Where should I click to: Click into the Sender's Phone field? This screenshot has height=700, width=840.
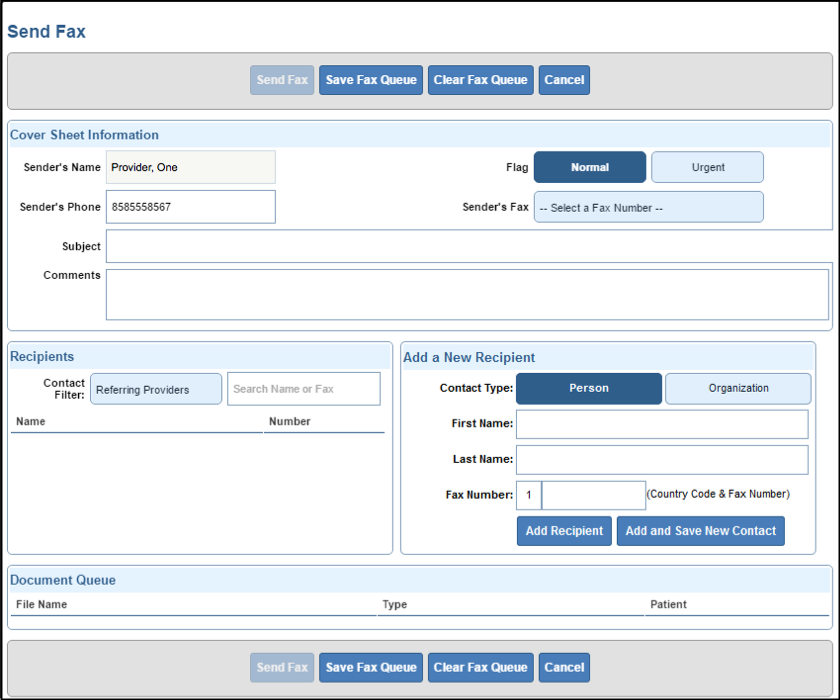point(191,207)
